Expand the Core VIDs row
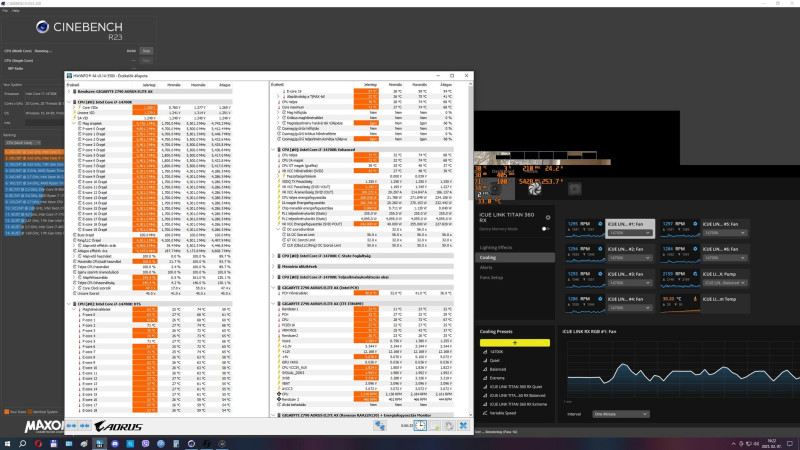 [x=74, y=108]
